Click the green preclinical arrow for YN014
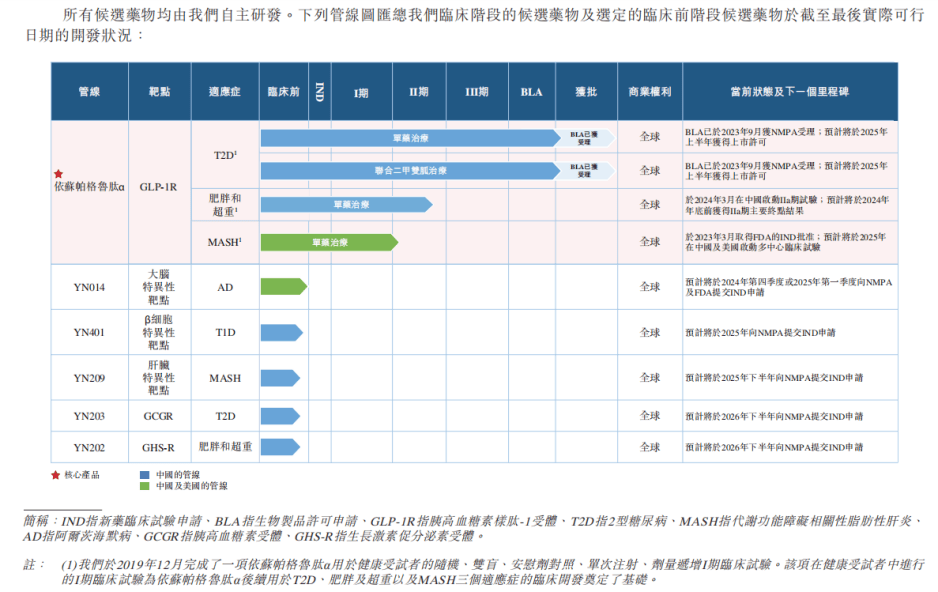Image resolution: width=938 pixels, height=592 pixels. tap(284, 287)
